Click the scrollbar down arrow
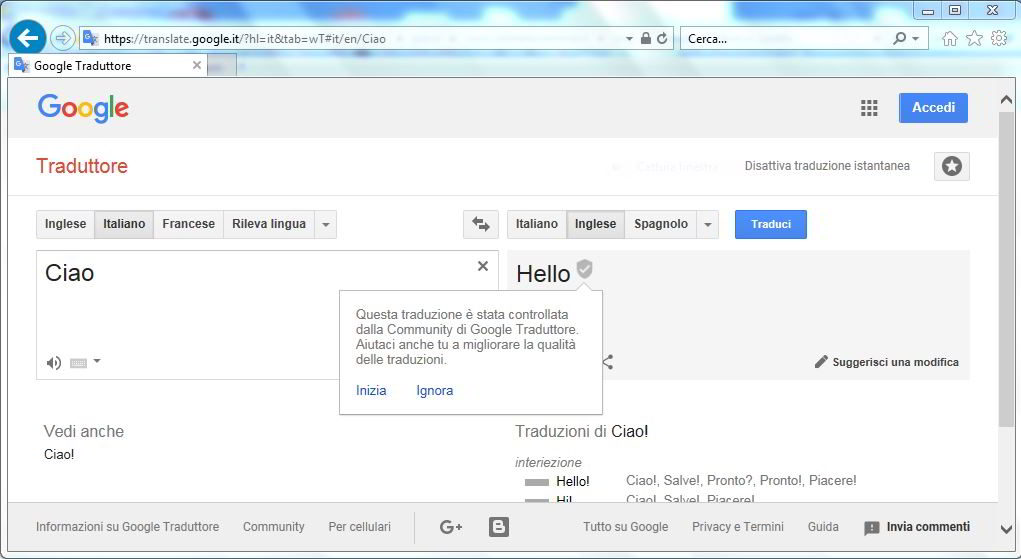 [x=1006, y=529]
